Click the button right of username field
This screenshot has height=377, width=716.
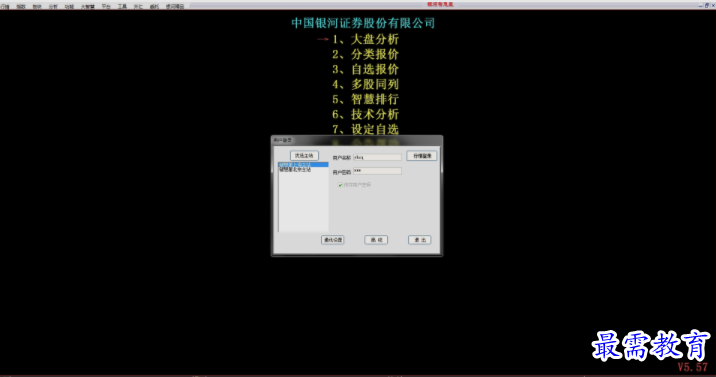(x=422, y=156)
